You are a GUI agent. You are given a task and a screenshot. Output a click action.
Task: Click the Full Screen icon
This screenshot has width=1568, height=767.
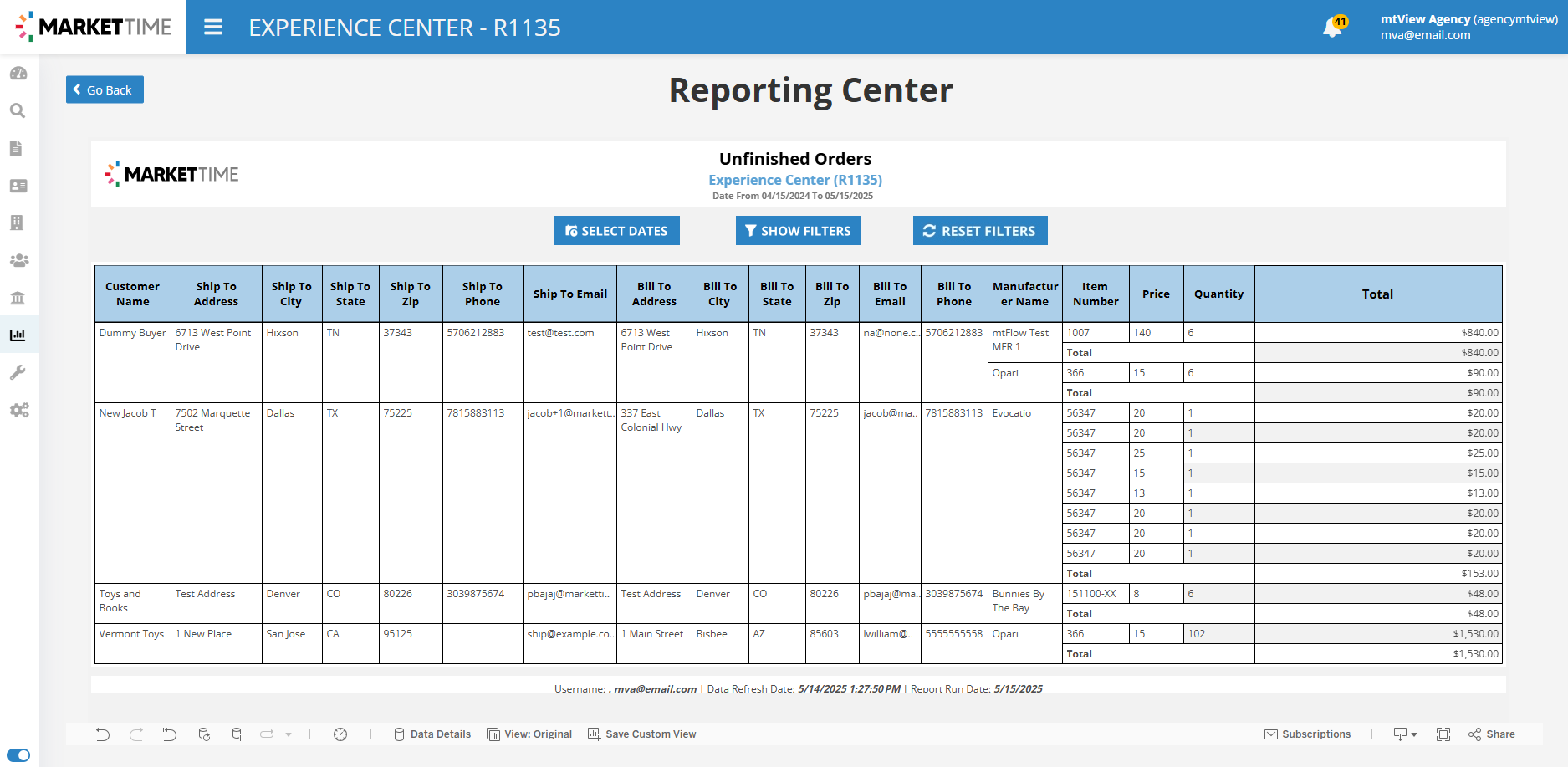(1443, 734)
